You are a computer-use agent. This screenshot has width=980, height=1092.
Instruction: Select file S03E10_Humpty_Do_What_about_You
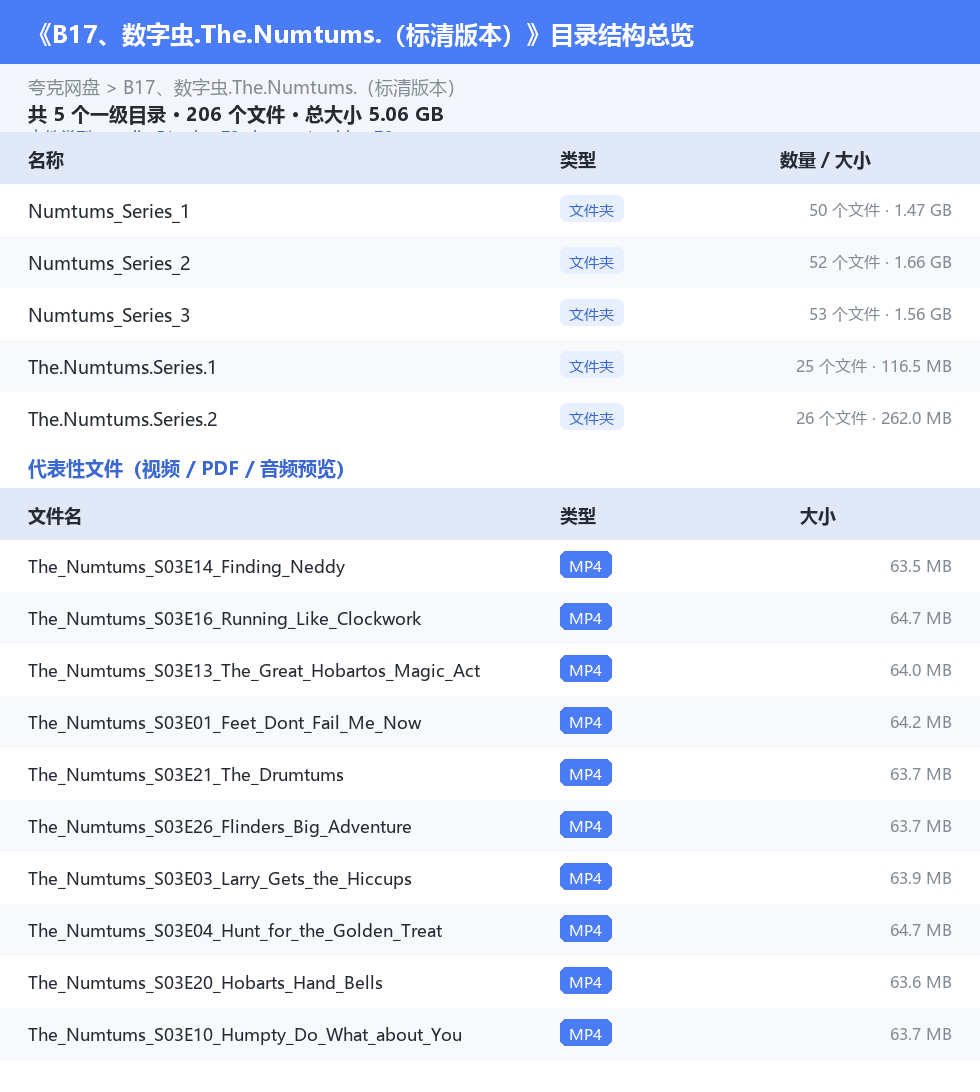[x=245, y=1035]
